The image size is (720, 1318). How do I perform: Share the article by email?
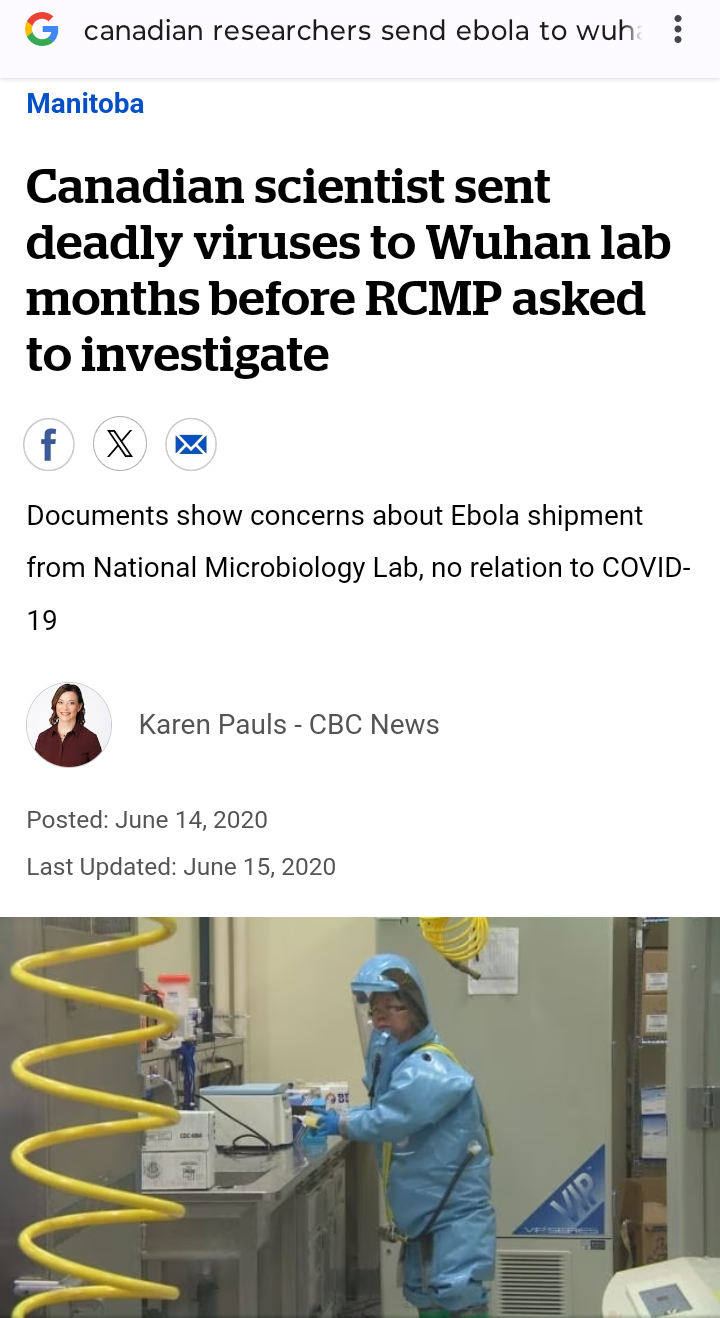pyautogui.click(x=190, y=444)
